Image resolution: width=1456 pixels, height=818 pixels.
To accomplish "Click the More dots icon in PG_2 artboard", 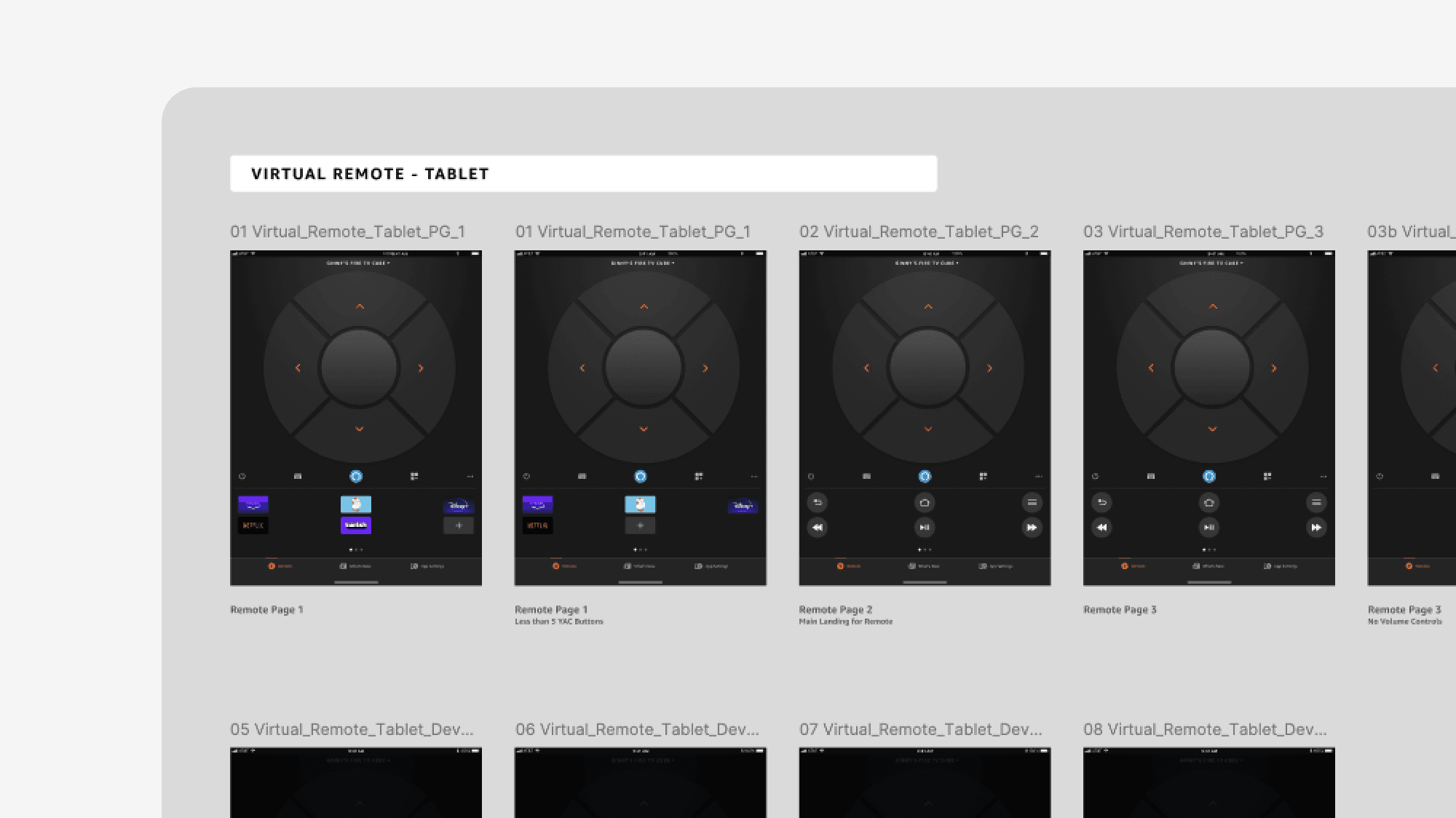I will [x=1039, y=477].
